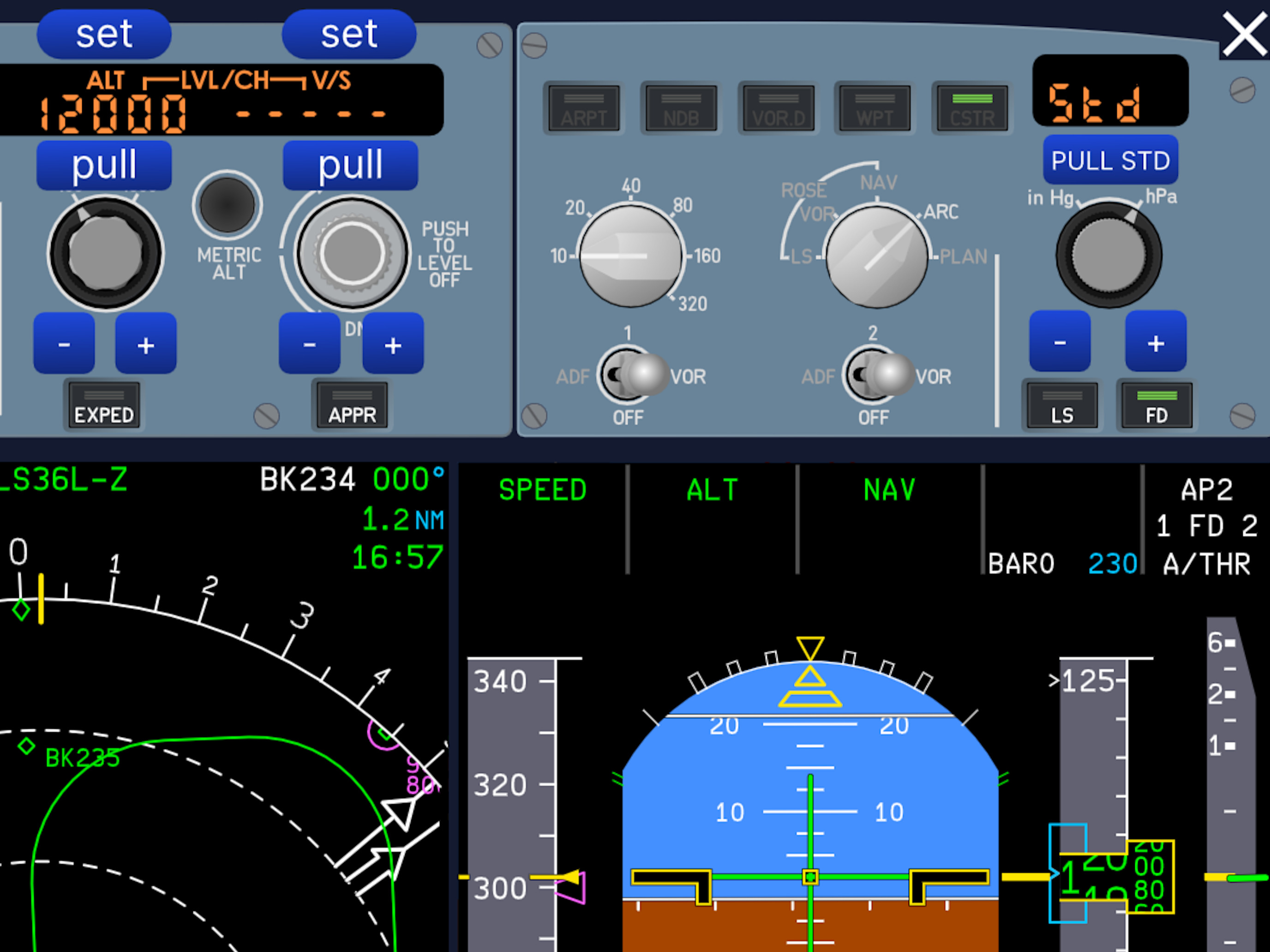Click the PULL STD button

click(x=1110, y=160)
